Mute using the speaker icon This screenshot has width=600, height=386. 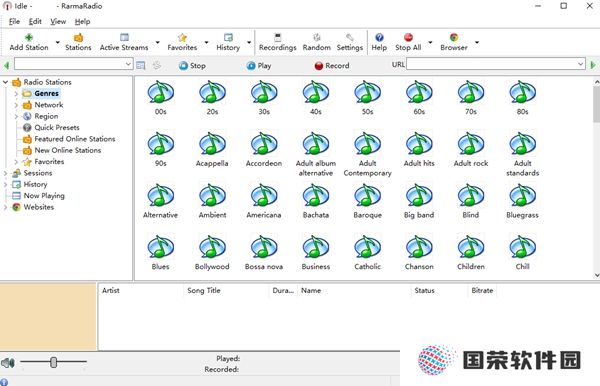point(8,363)
